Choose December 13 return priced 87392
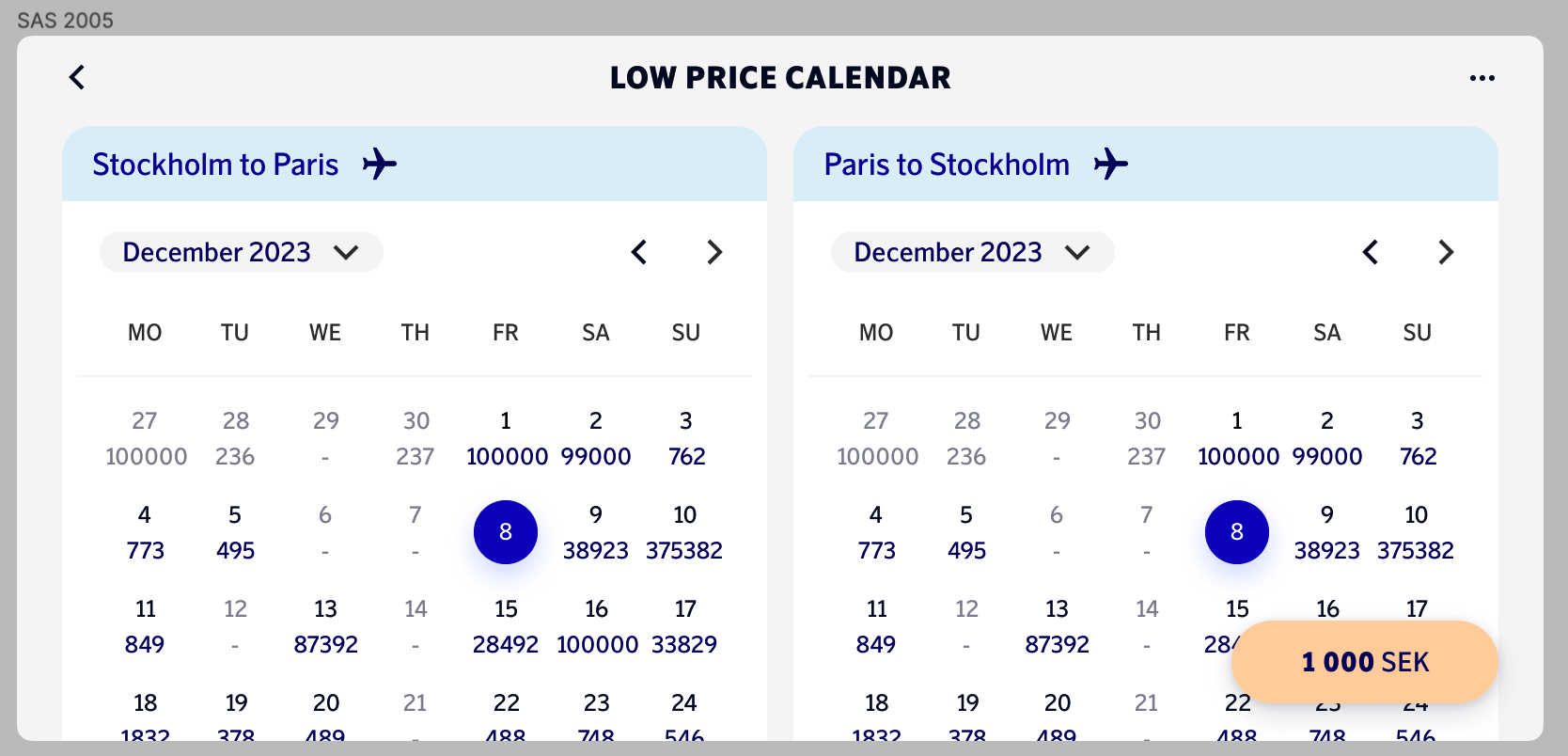Viewport: 1568px width, 756px height. (1057, 626)
